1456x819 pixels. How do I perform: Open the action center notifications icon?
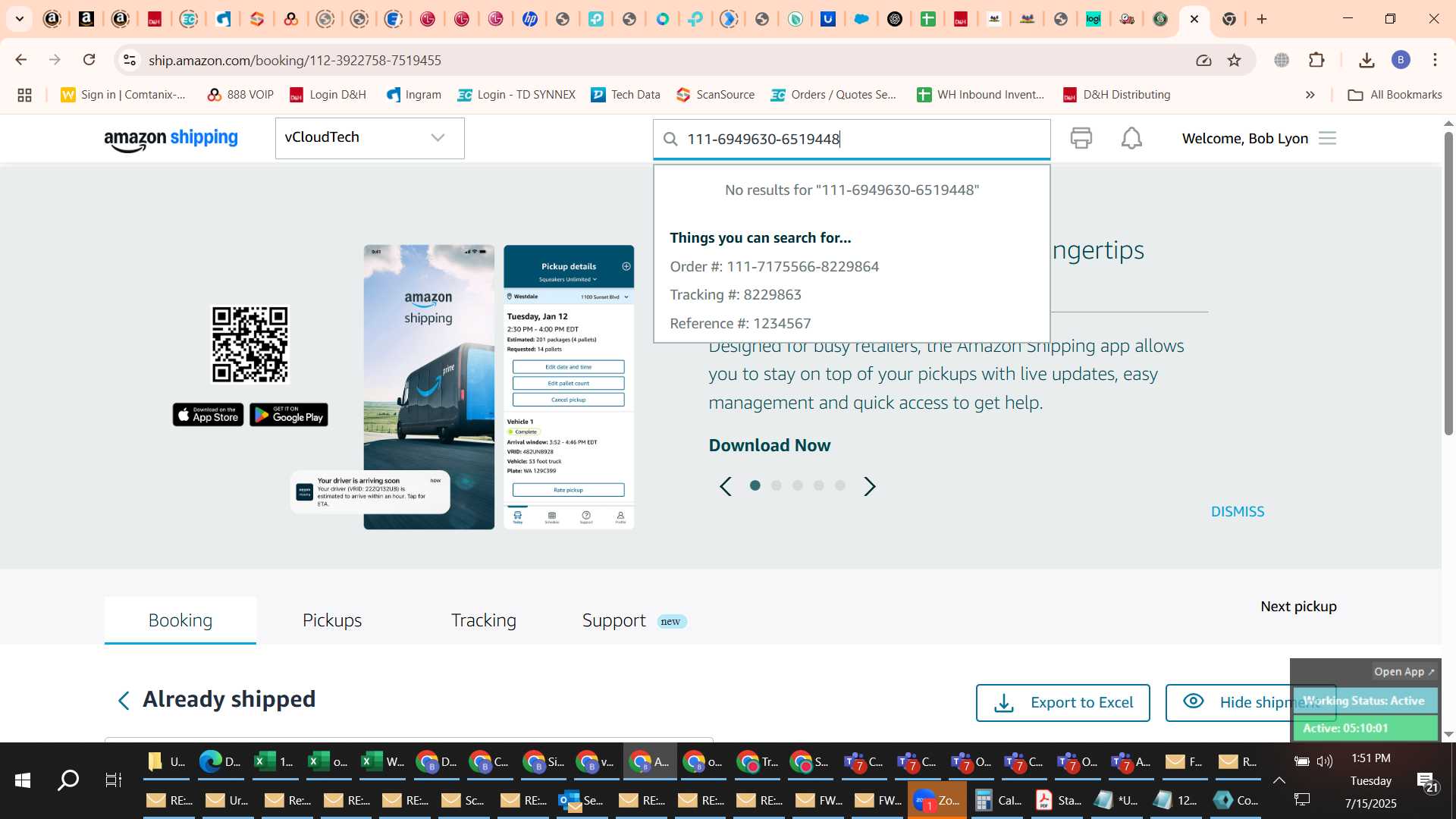[x=1426, y=781]
